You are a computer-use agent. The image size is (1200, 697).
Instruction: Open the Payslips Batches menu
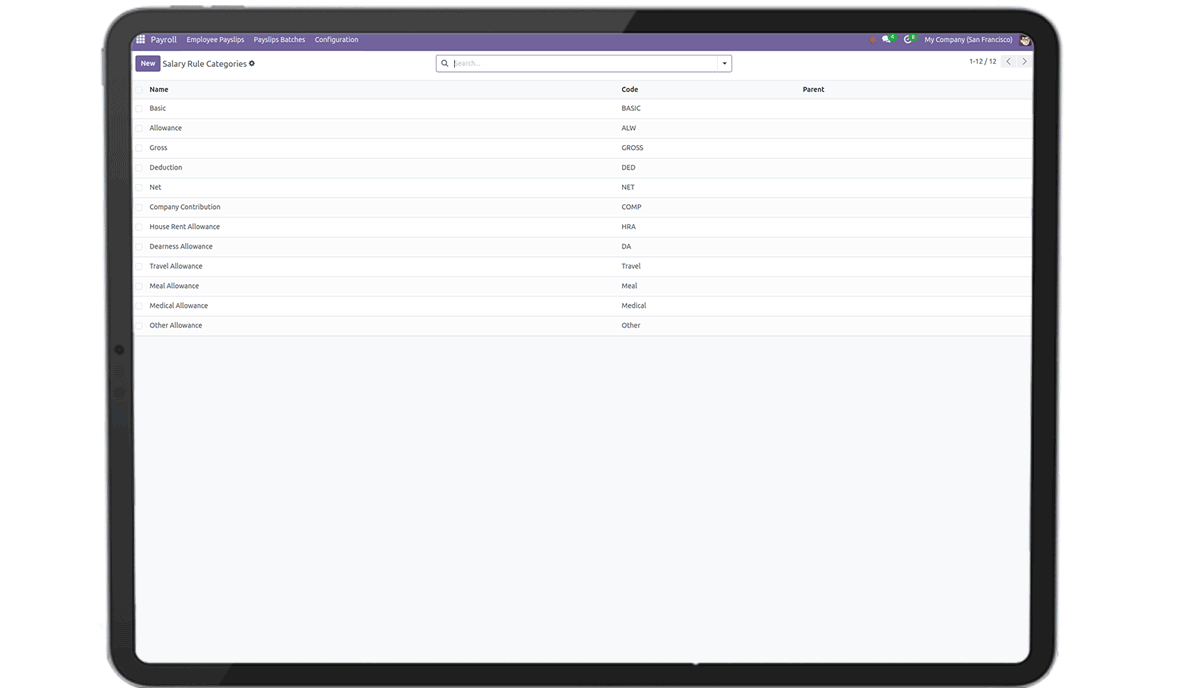point(279,40)
